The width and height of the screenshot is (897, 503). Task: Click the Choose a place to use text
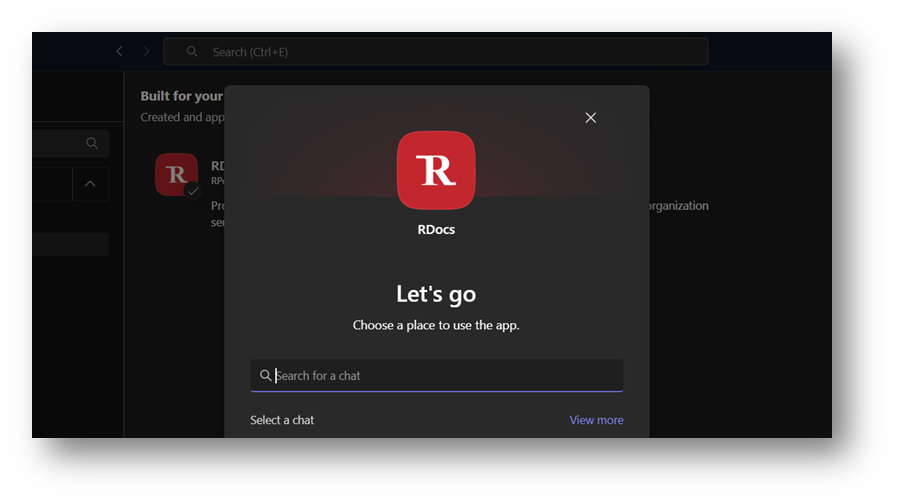[x=436, y=325]
